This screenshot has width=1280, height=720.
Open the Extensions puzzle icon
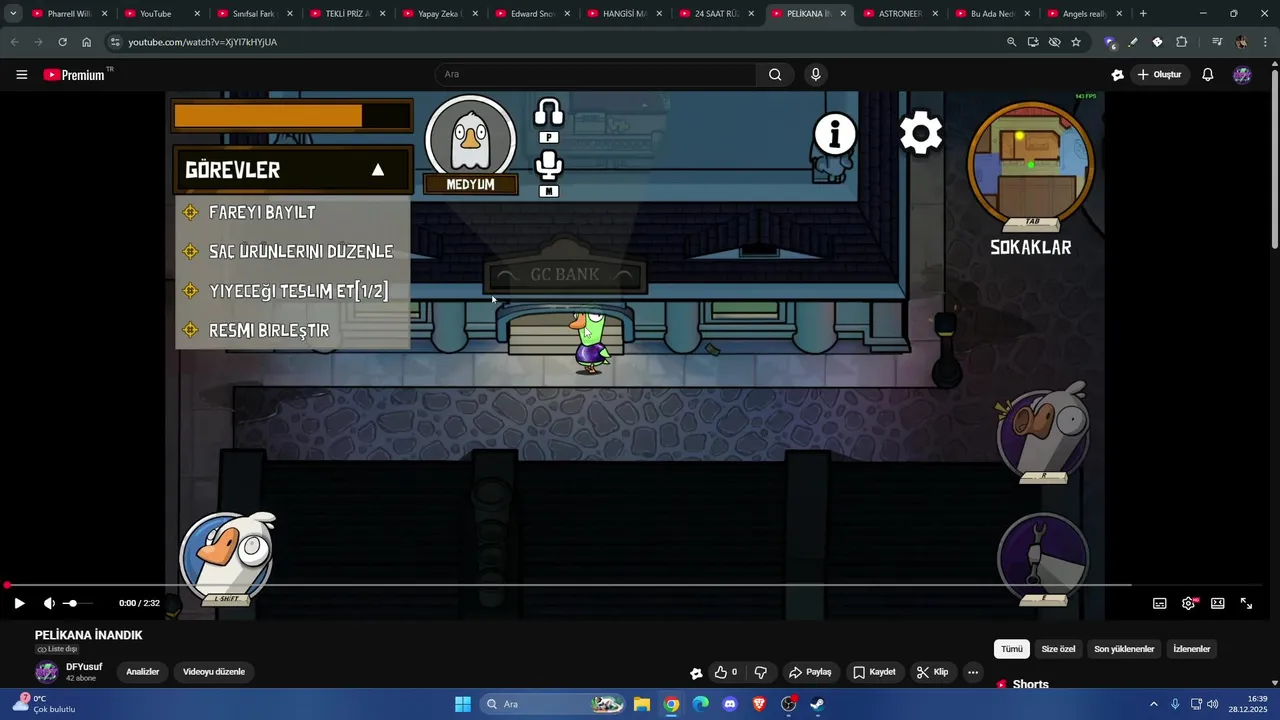point(1182,42)
